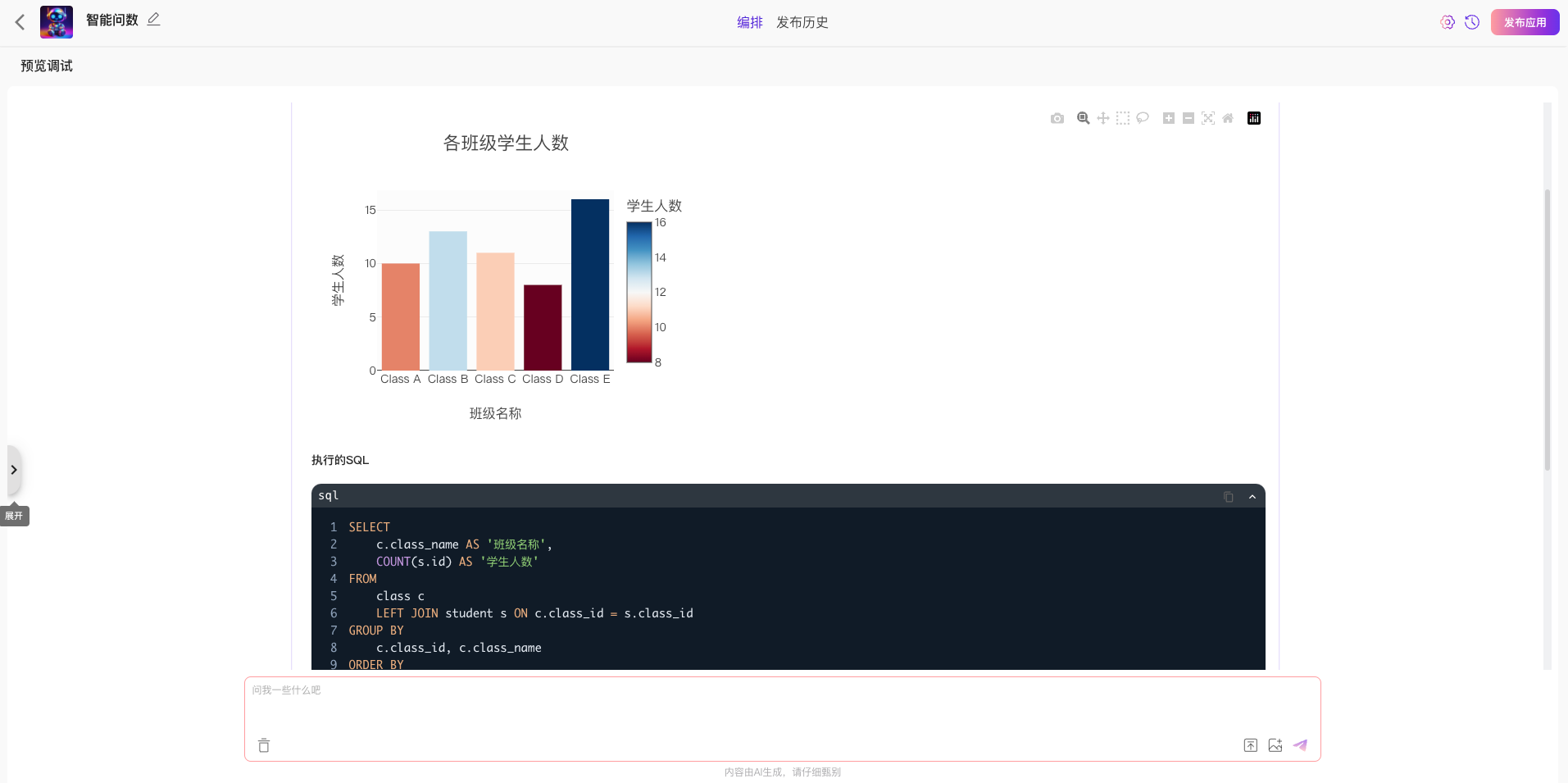Screen dimensions: 1568x783
Task: Click the Class B bar
Action: [x=448, y=301]
